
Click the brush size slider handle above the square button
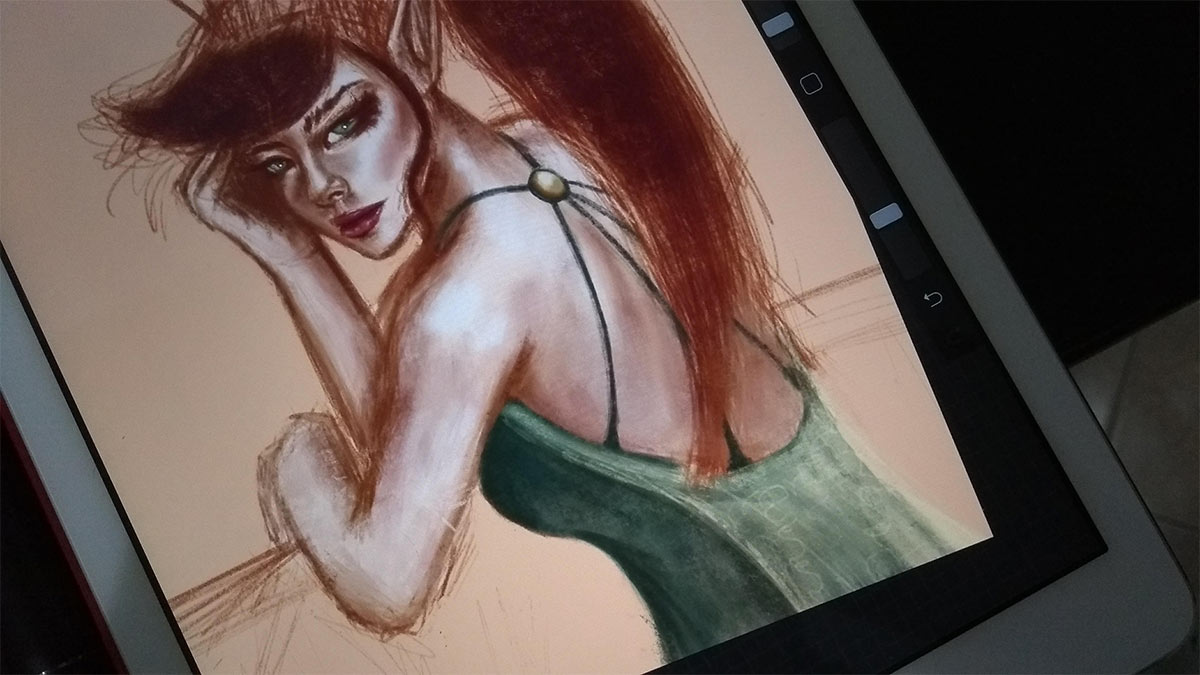coord(778,25)
